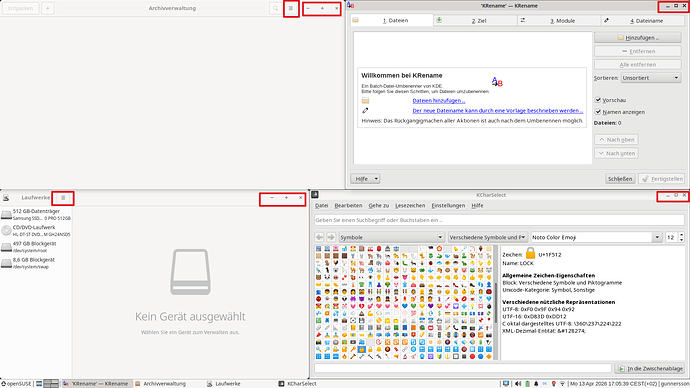Open the Hilfe menu in KCharSelect
The height and width of the screenshot is (388, 690).
(x=477, y=205)
